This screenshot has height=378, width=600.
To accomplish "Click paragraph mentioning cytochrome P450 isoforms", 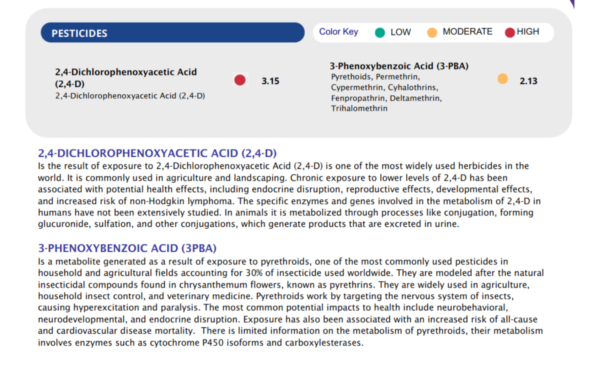I will 291,302.
